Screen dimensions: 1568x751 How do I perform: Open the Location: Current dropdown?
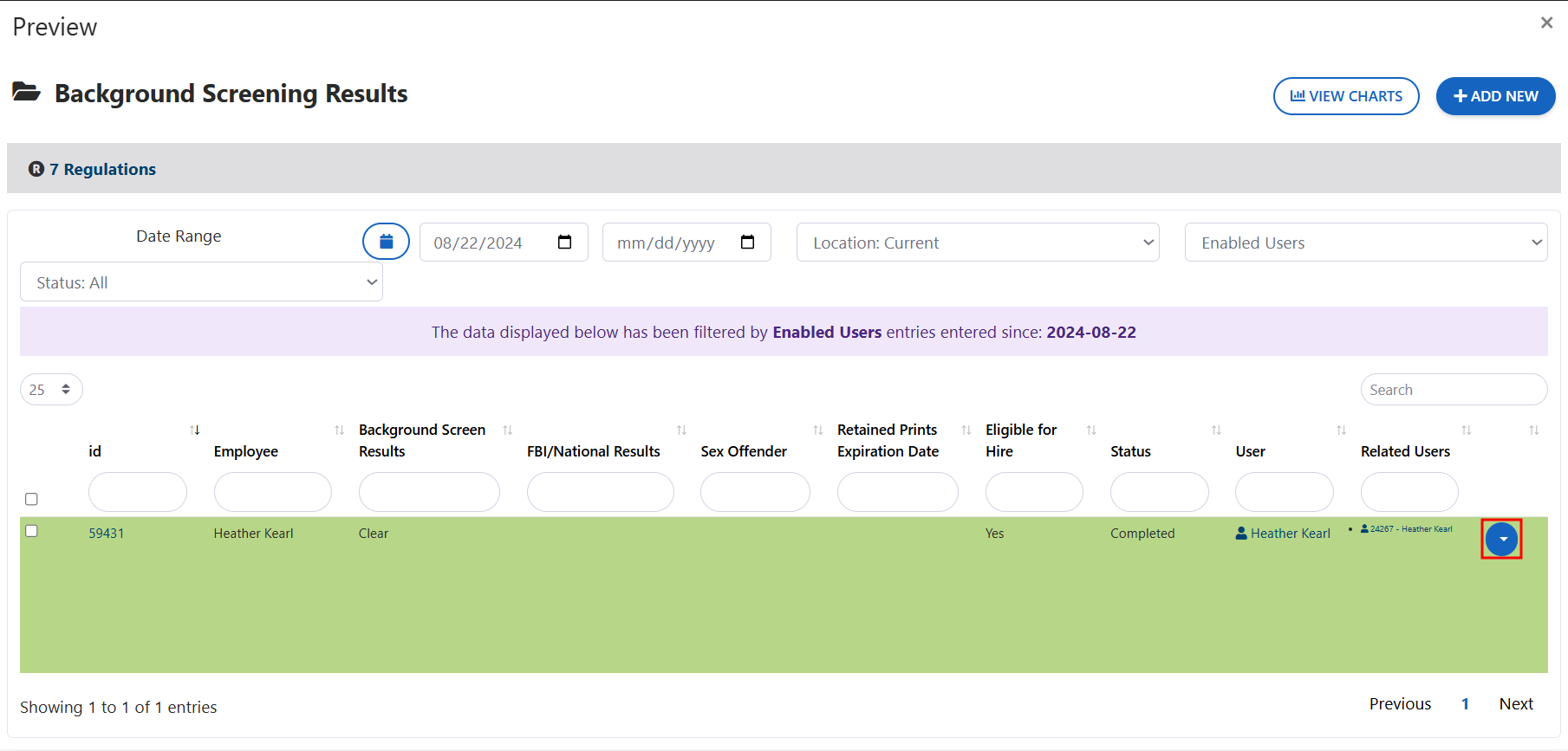click(977, 243)
